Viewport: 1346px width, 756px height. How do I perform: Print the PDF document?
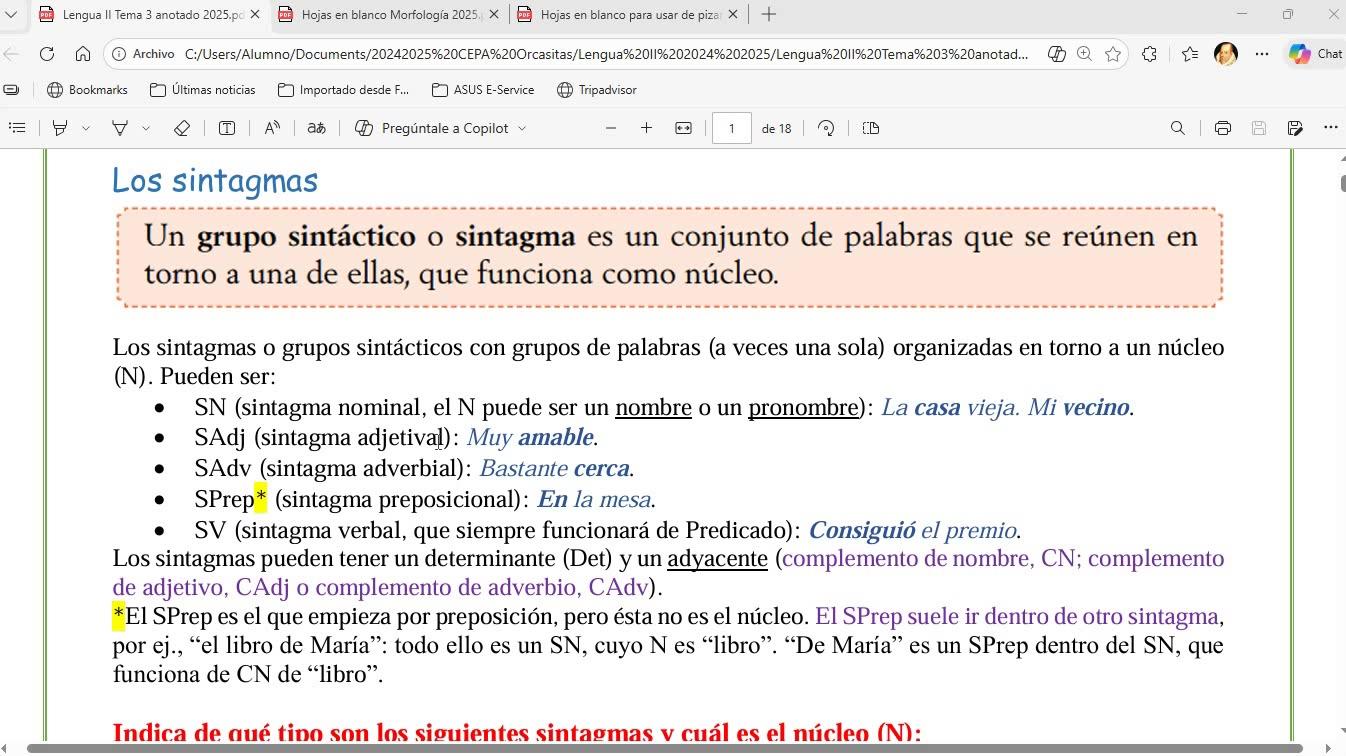[x=1222, y=128]
